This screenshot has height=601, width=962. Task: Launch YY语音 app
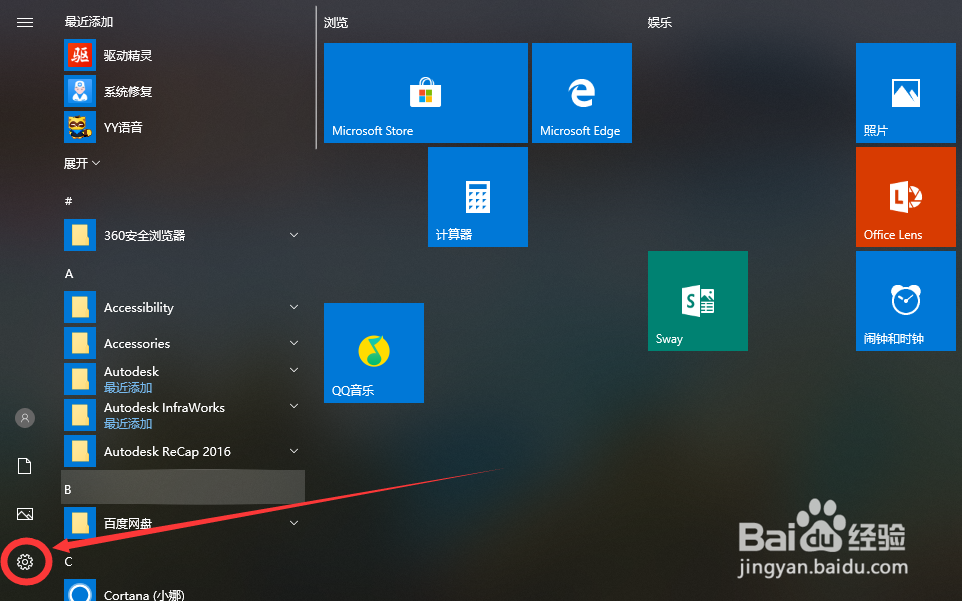184,127
